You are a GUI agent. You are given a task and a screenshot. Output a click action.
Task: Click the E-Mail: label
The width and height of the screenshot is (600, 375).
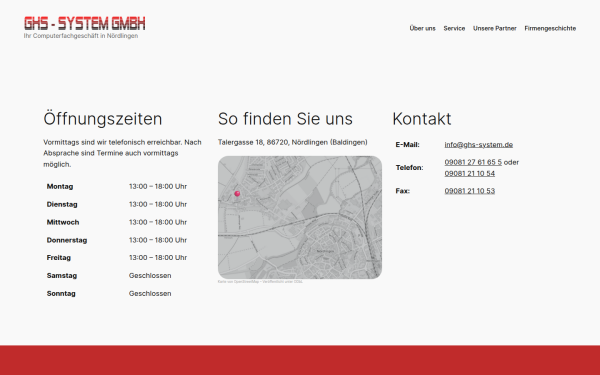408,145
